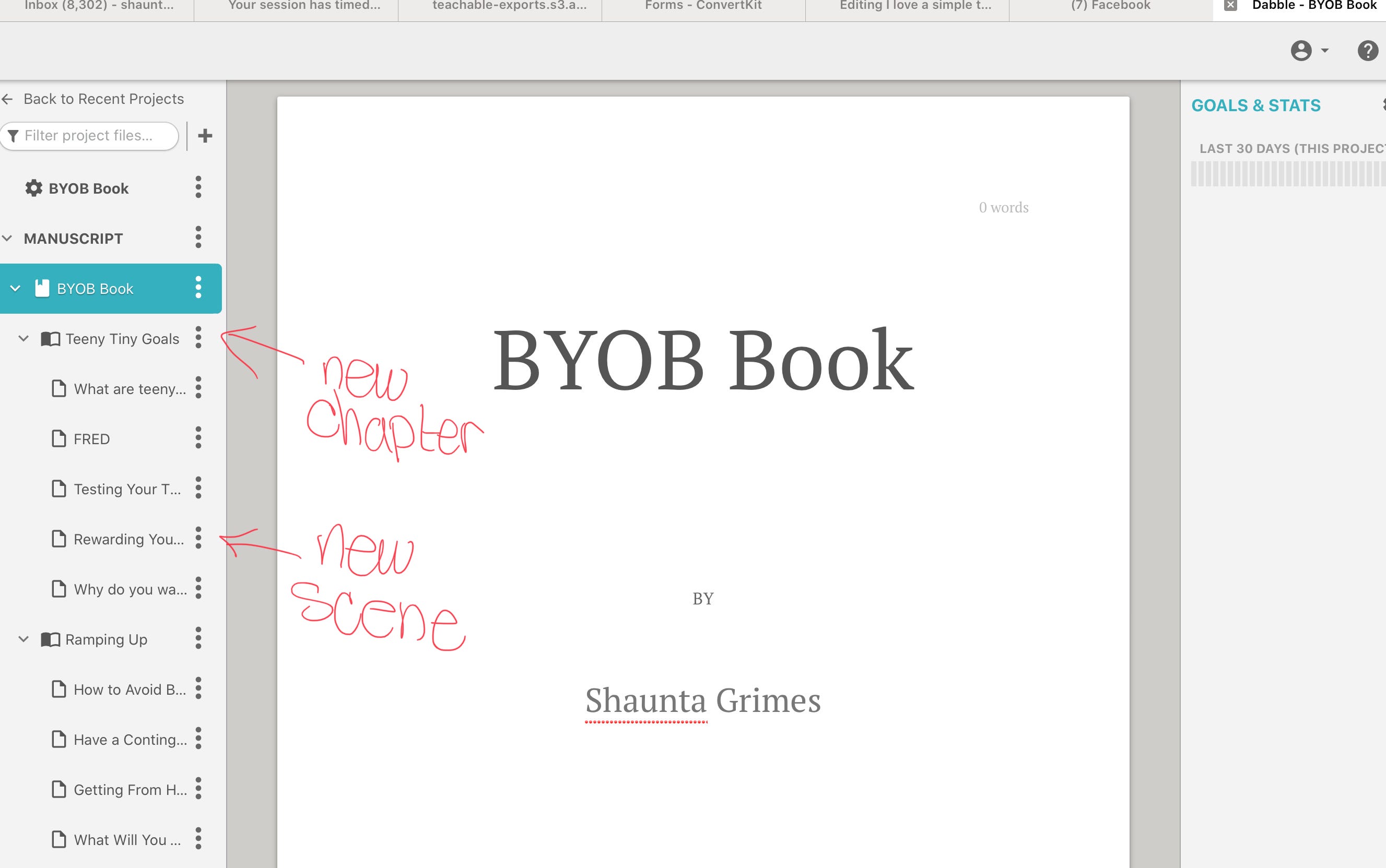The width and height of the screenshot is (1386, 868).
Task: Open the help question mark icon
Action: [1369, 51]
